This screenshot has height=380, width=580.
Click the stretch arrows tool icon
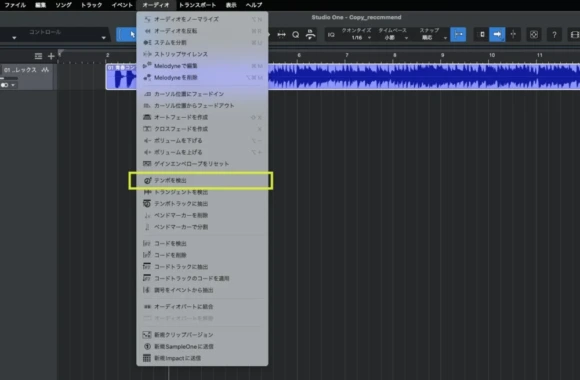pyautogui.click(x=281, y=35)
